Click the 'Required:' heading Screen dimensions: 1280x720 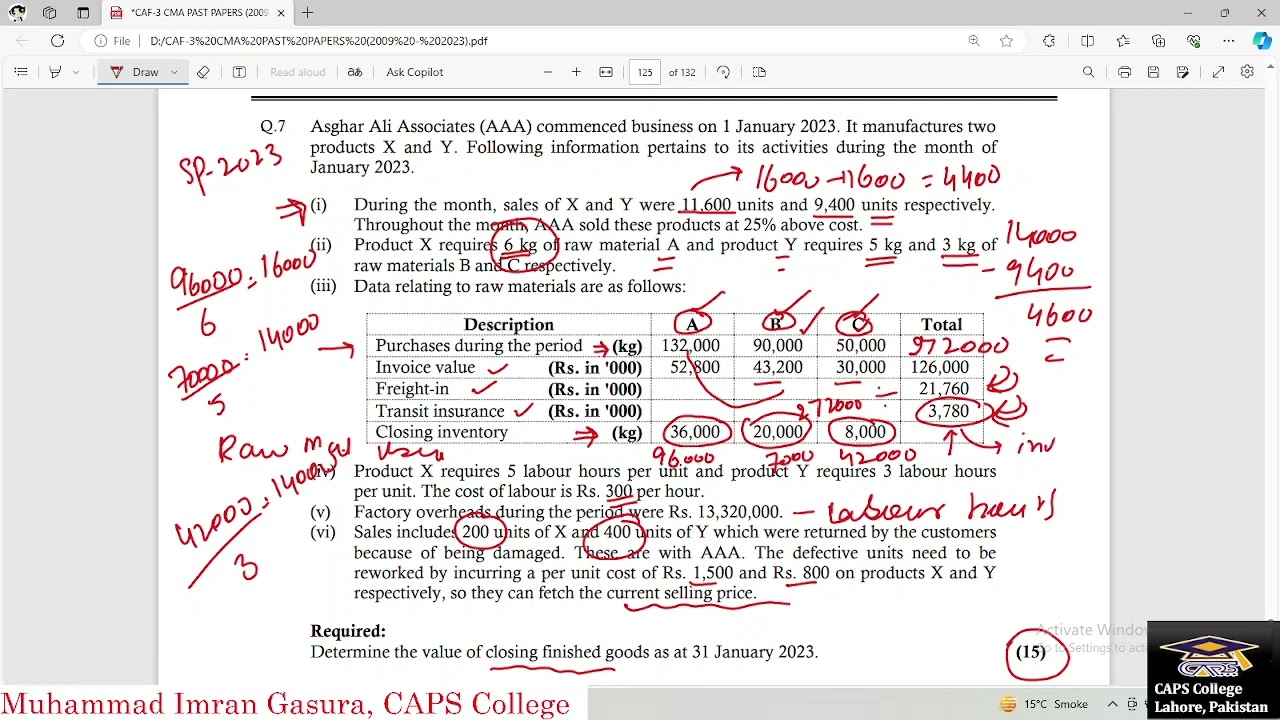[348, 631]
